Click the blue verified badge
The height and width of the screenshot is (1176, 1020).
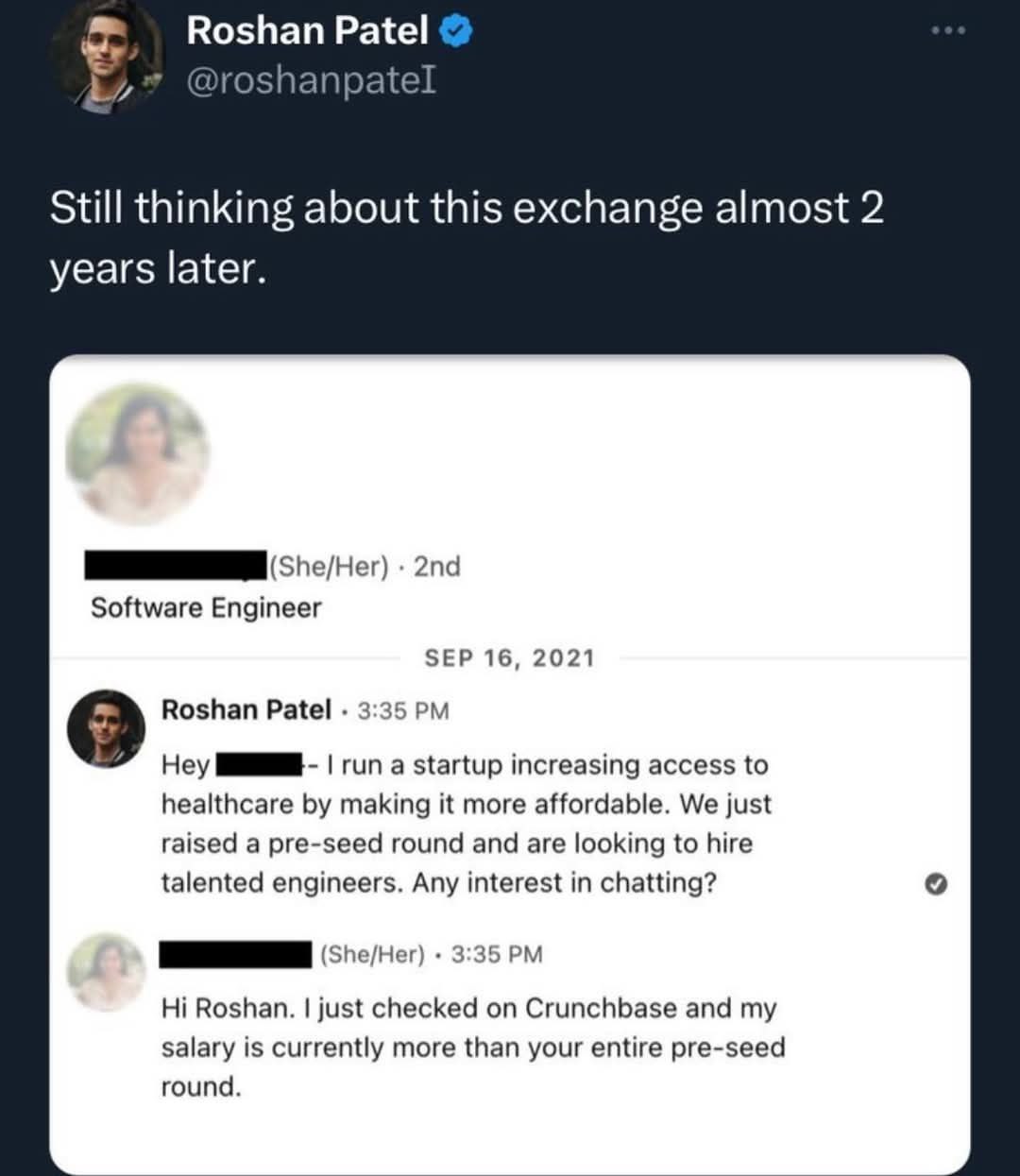pyautogui.click(x=457, y=32)
